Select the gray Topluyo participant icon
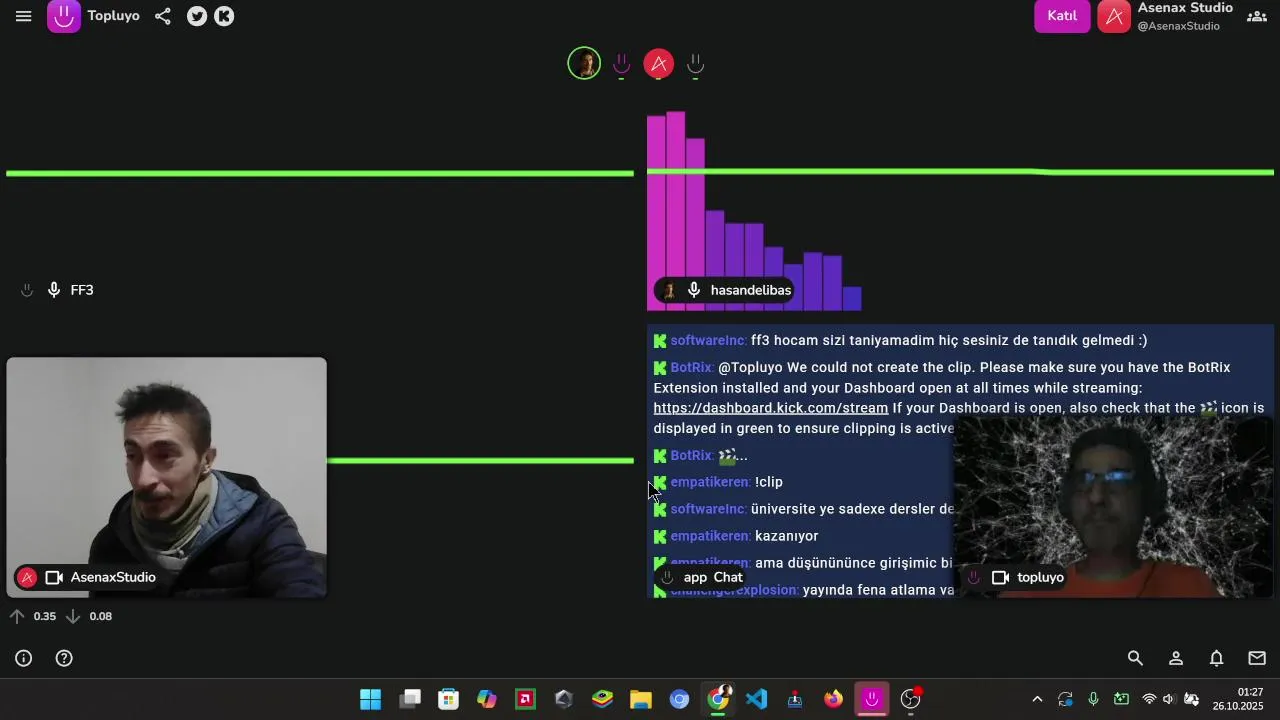 (x=696, y=64)
